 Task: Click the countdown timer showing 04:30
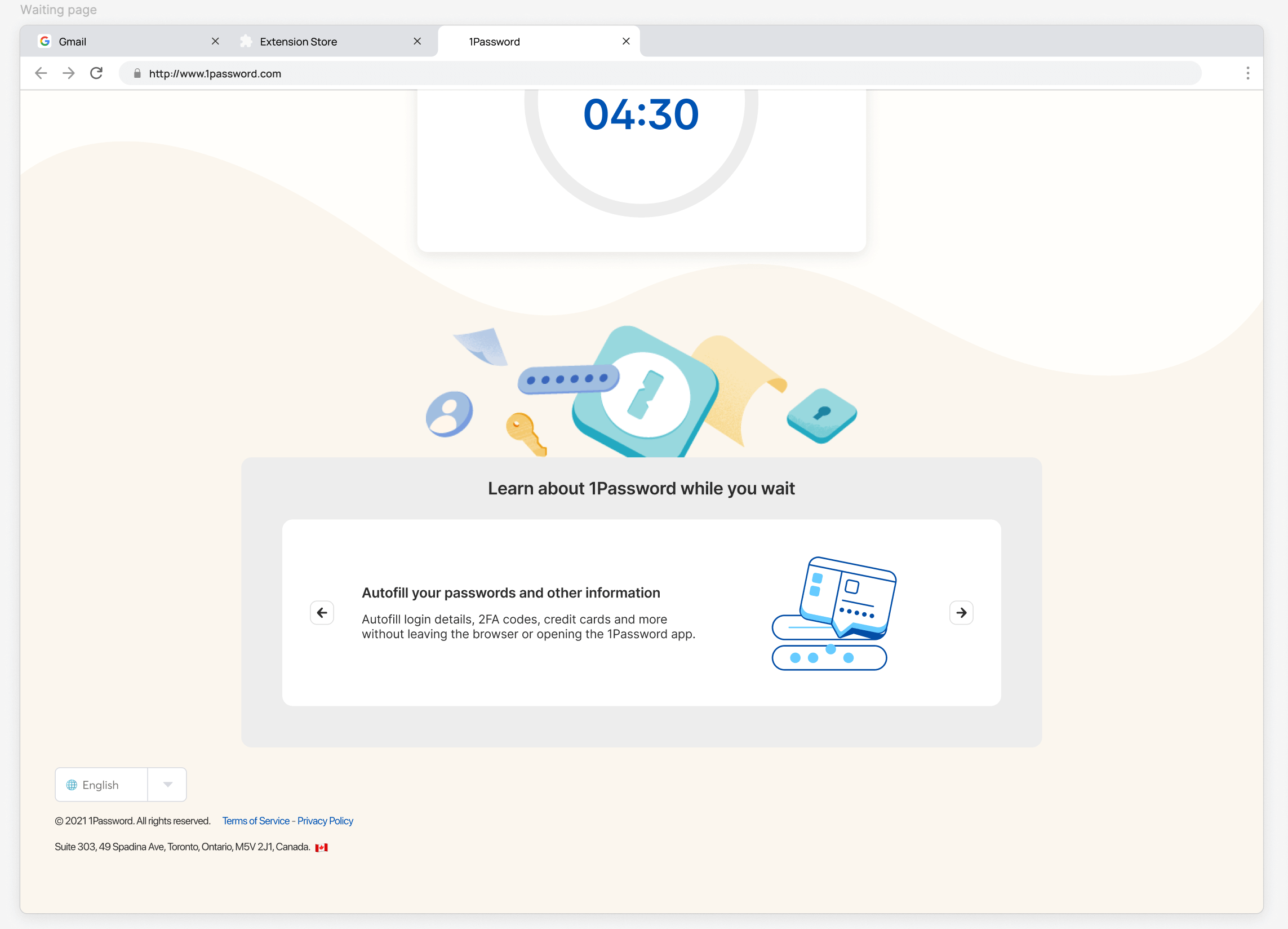pos(641,114)
